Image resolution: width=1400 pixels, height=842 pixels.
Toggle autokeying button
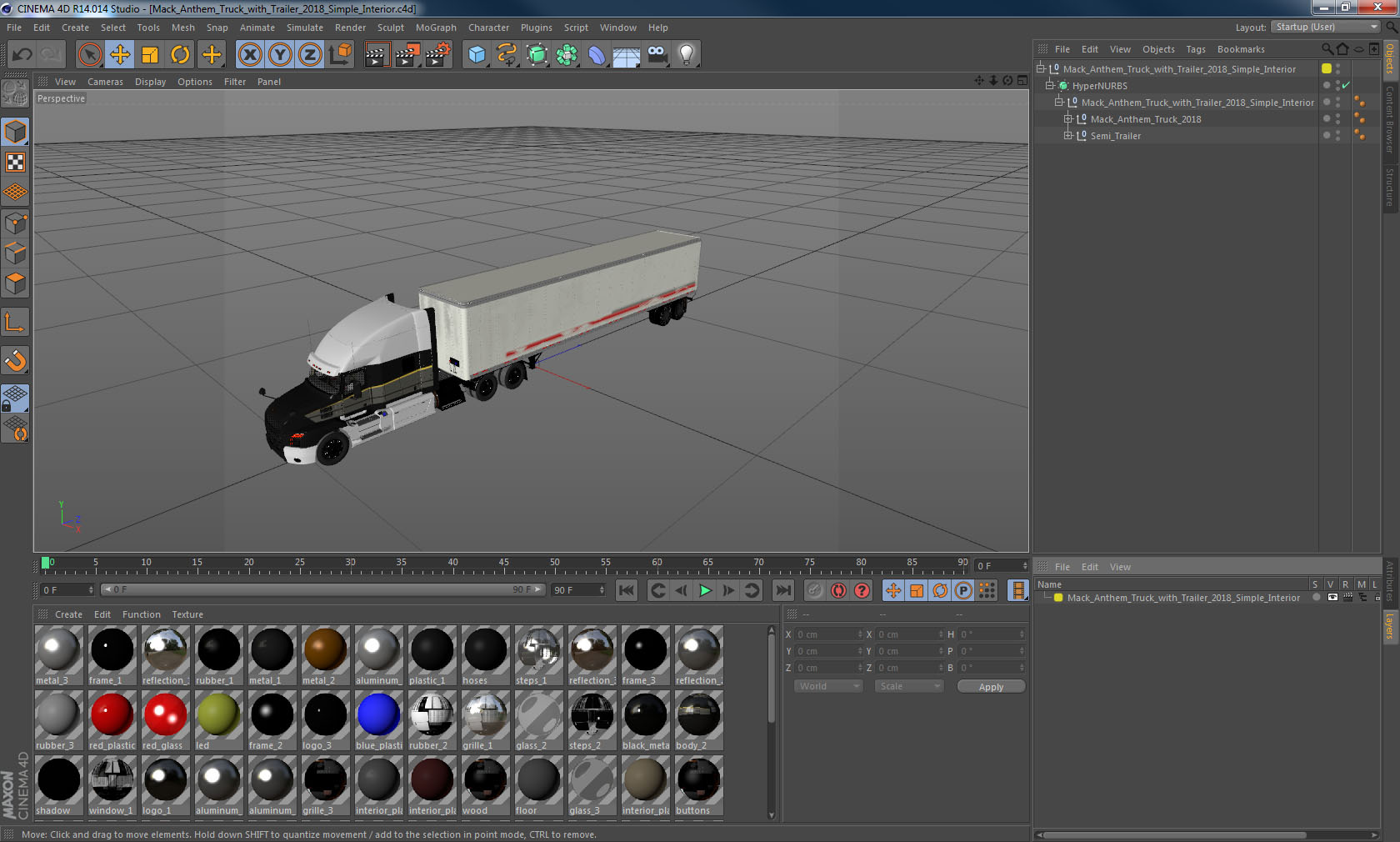[838, 590]
